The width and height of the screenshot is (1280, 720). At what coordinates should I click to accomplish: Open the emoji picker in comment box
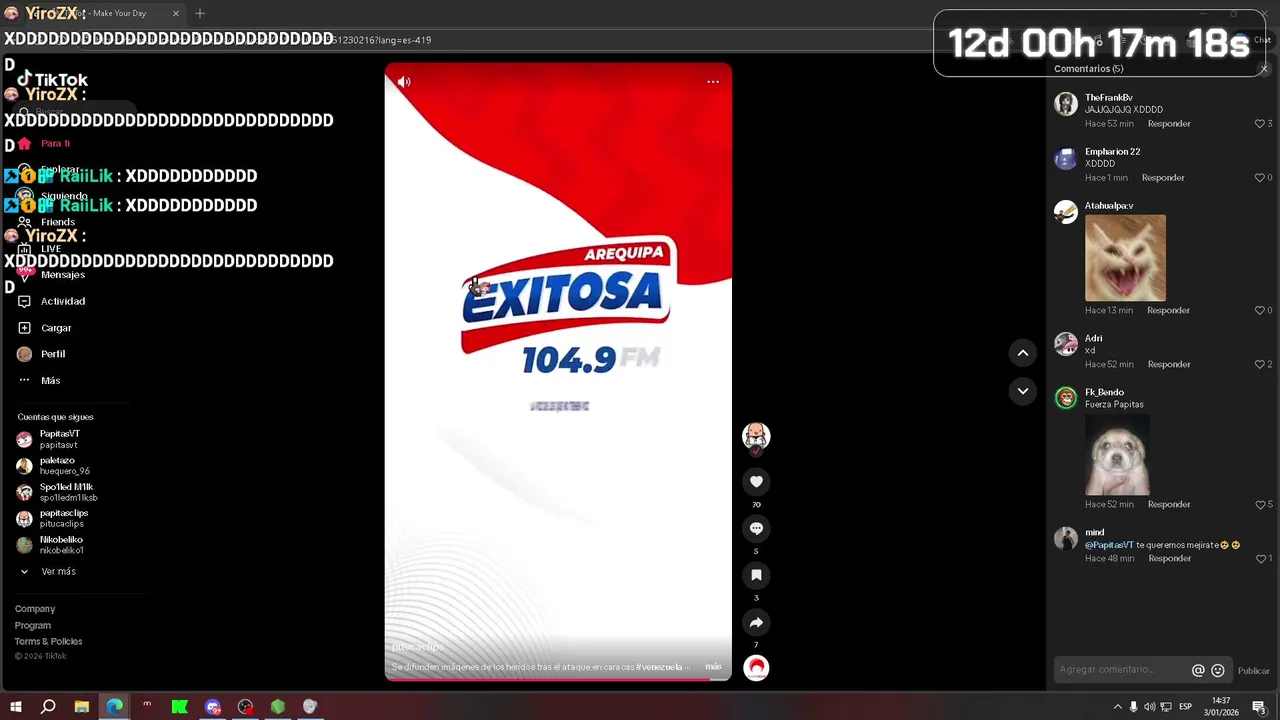[x=1218, y=670]
